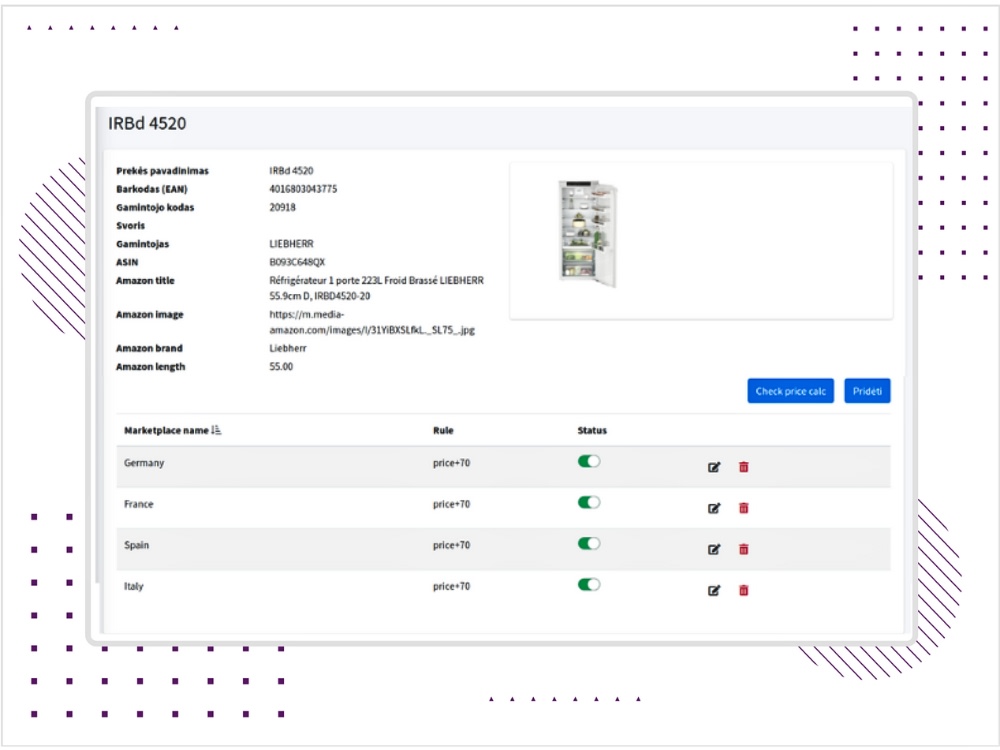
Task: Edit the Spain marketplace rule
Action: [714, 549]
